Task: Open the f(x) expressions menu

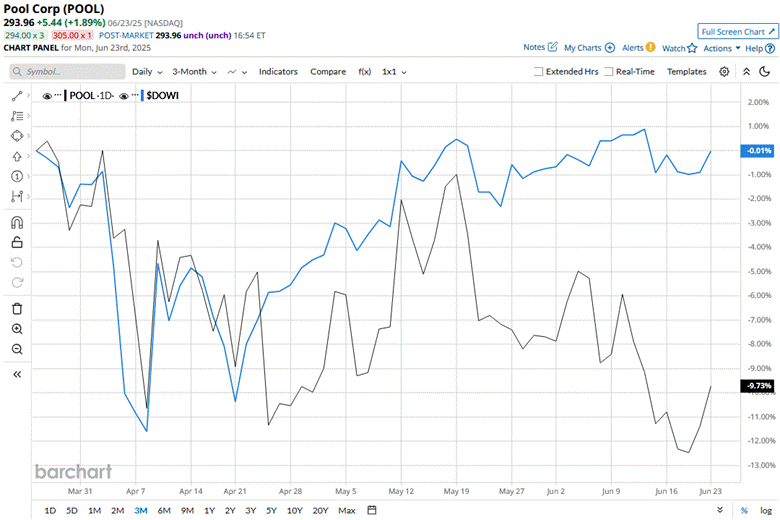Action: 365,72
